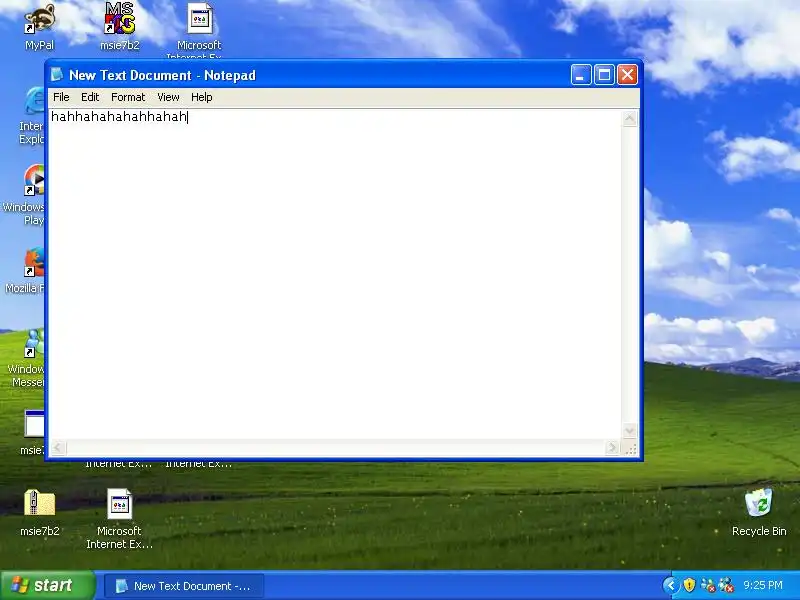Click the Notepad title bar text

pos(162,75)
